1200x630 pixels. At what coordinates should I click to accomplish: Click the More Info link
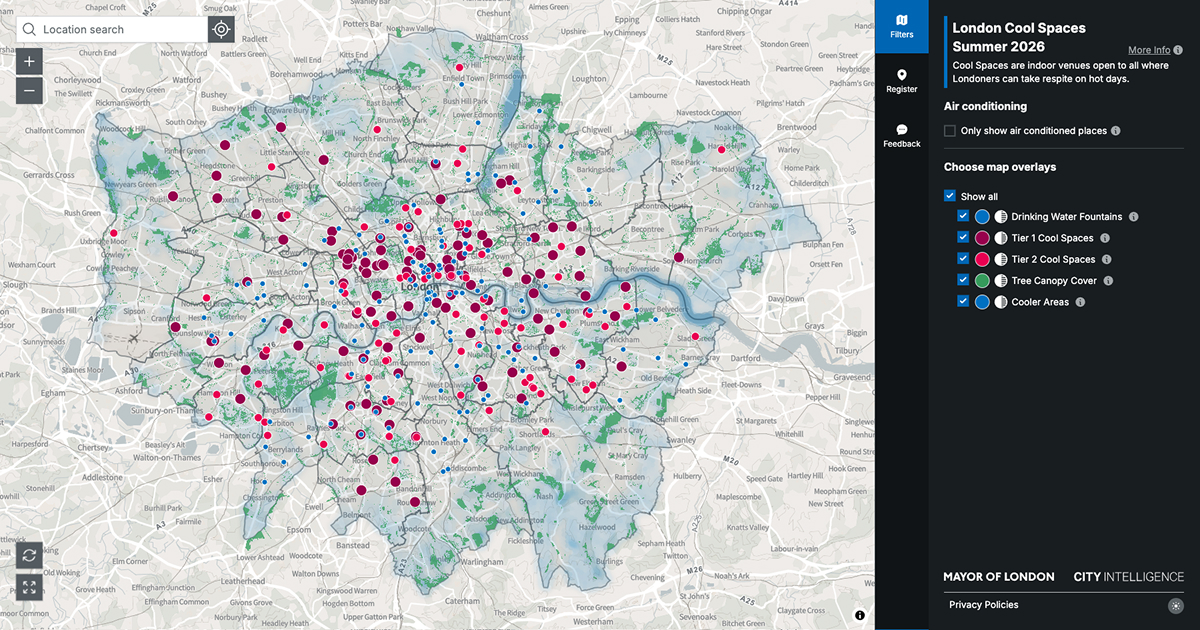(x=1149, y=50)
